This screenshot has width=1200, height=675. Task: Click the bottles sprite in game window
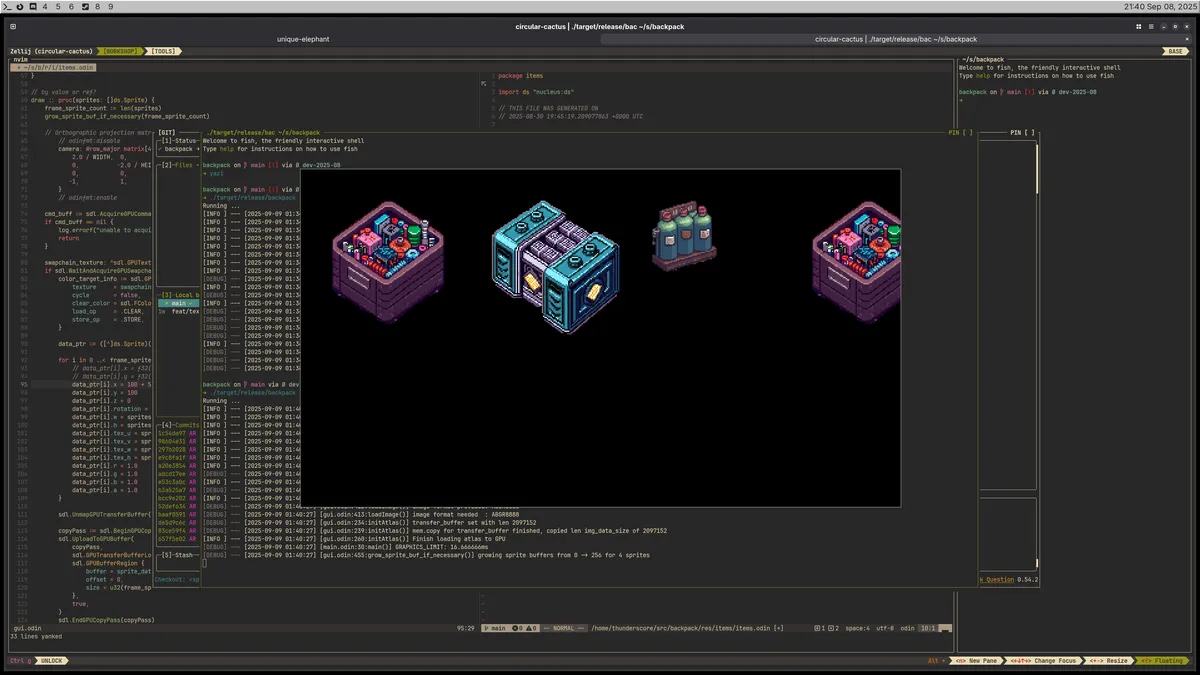[x=684, y=238]
